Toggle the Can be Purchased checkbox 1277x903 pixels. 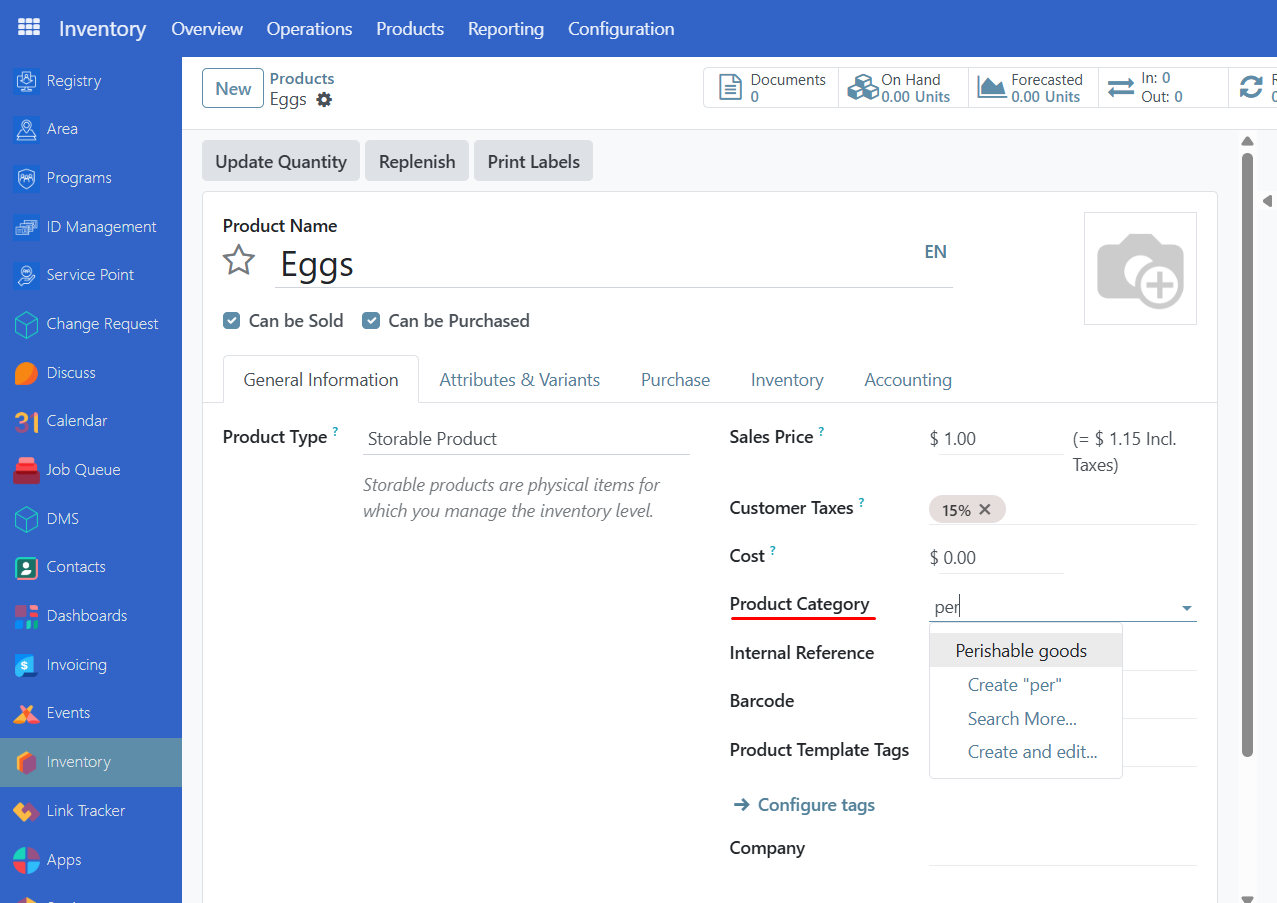tap(371, 321)
